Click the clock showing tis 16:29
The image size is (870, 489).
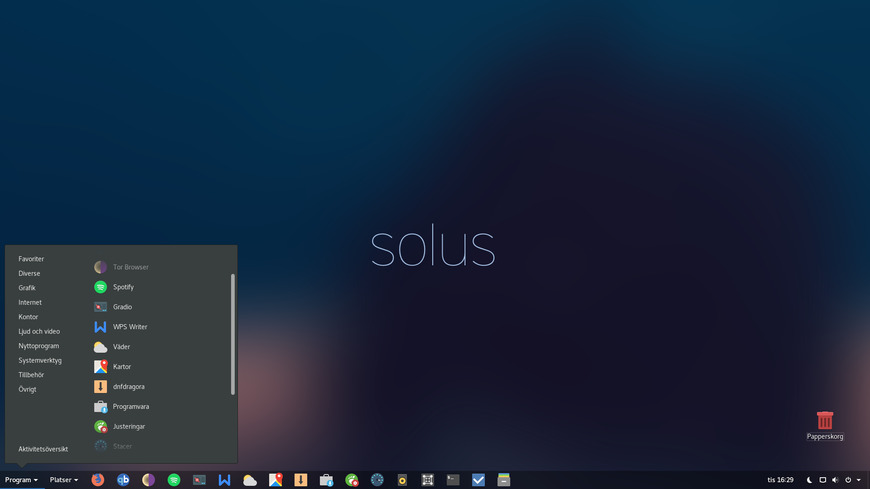click(x=780, y=480)
